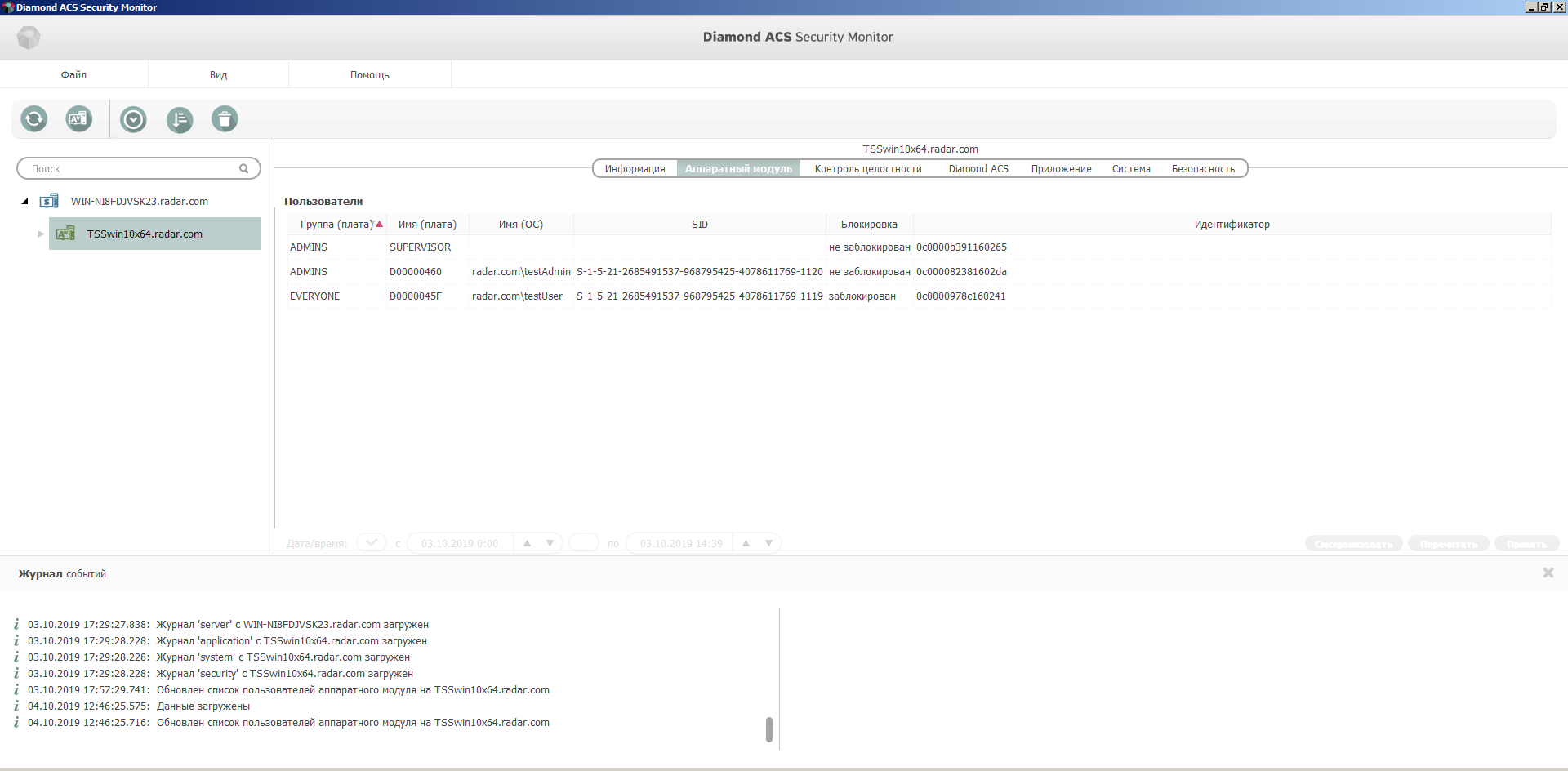Open the Контроль целостности tab
Viewport: 1568px width, 771px height.
click(x=868, y=169)
